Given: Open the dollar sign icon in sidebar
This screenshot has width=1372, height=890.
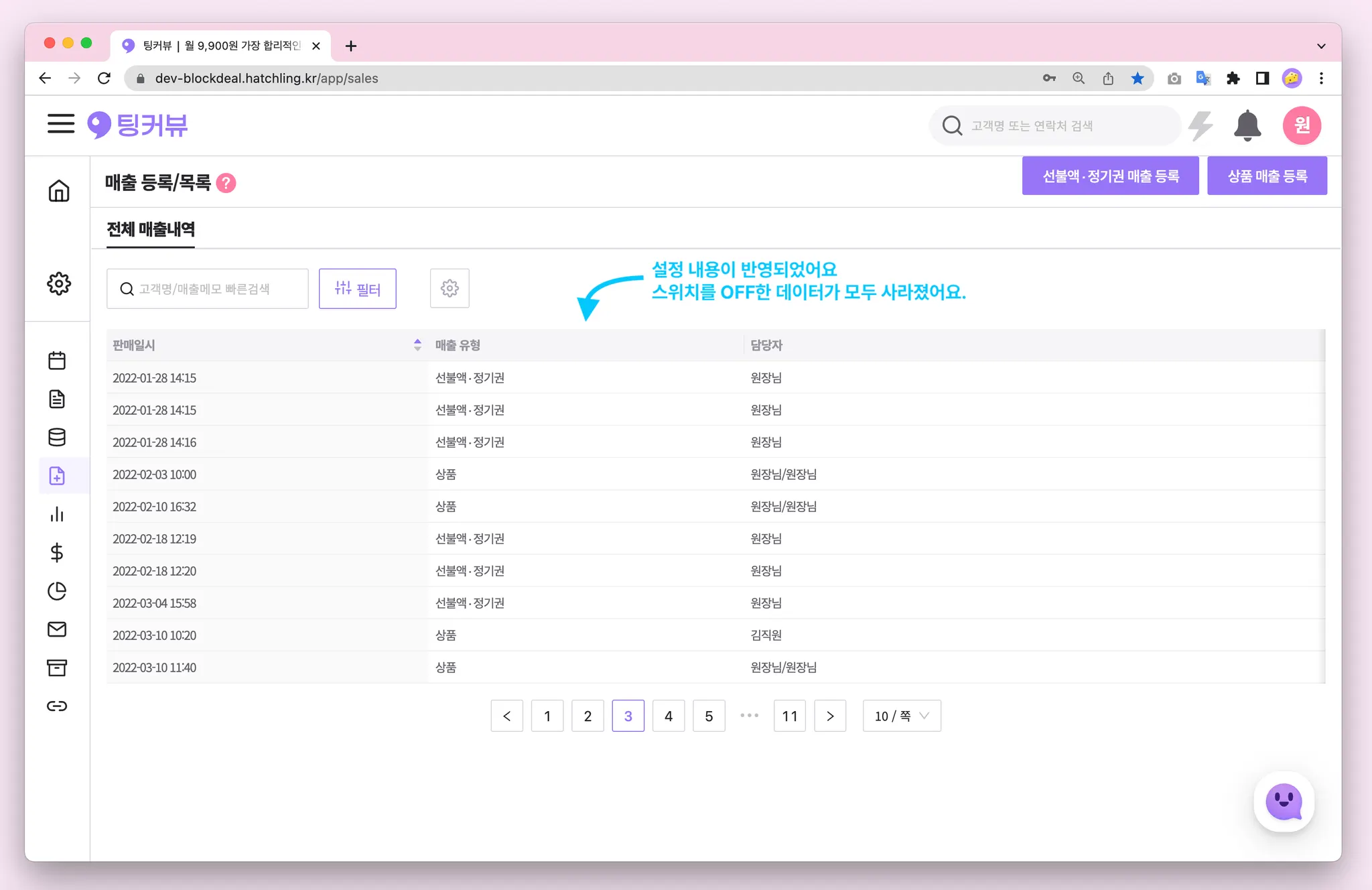Looking at the screenshot, I should pos(58,552).
